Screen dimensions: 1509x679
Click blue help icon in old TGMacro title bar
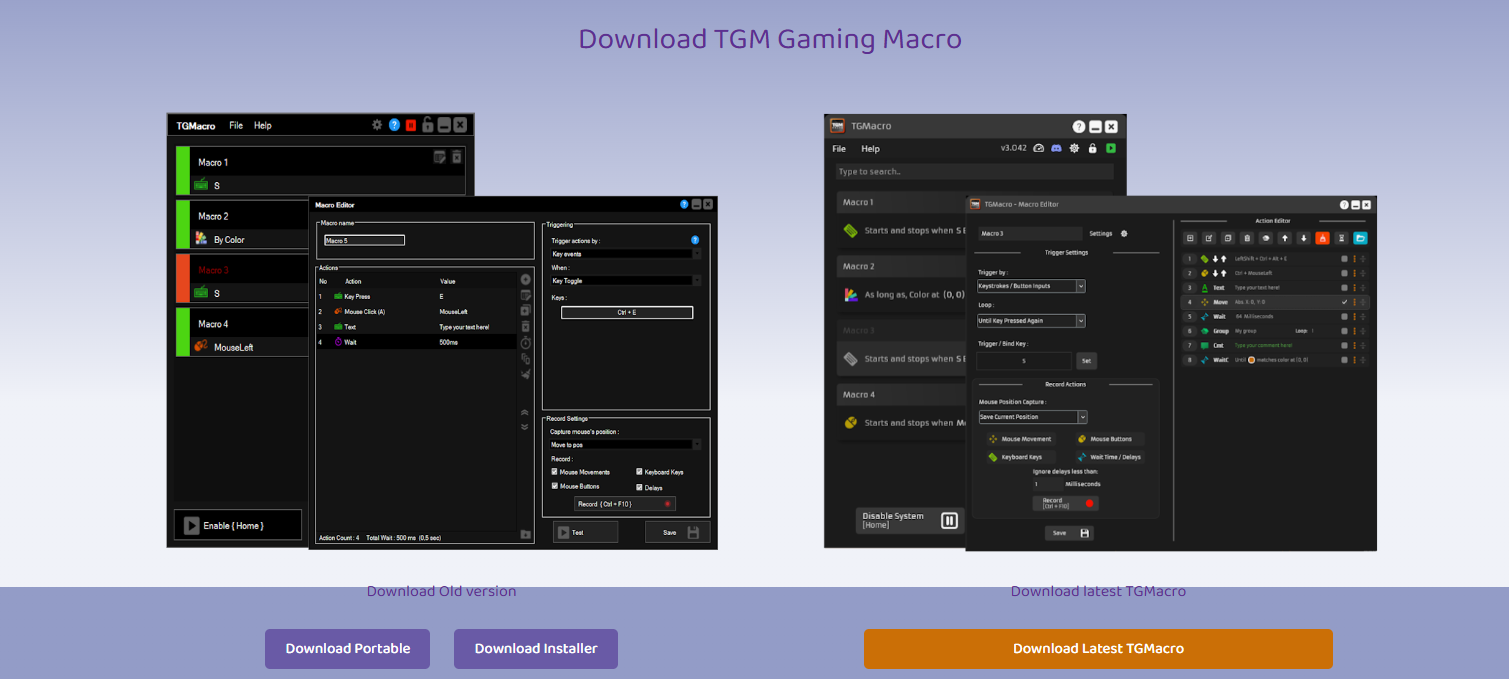pos(394,125)
